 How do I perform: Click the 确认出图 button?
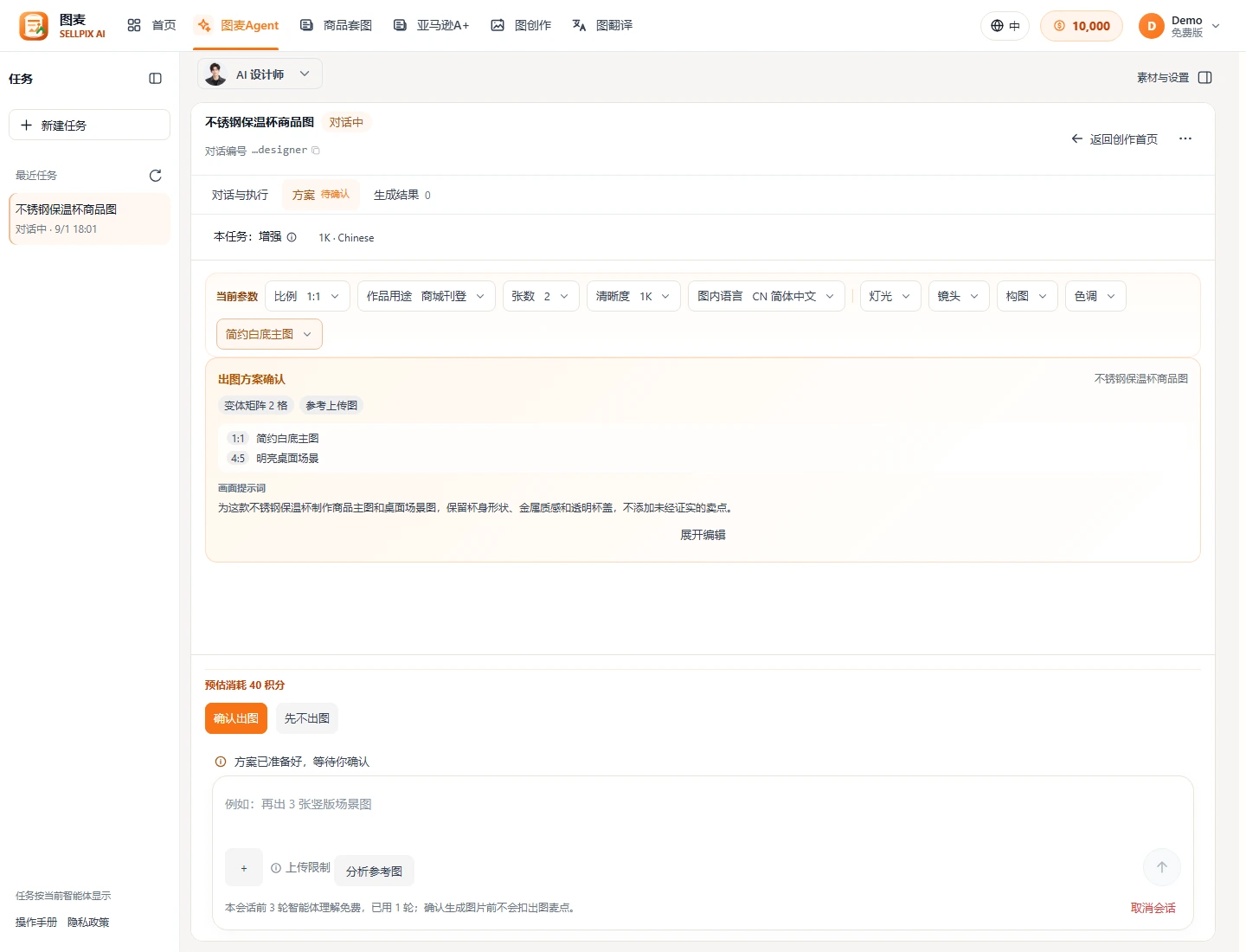236,718
